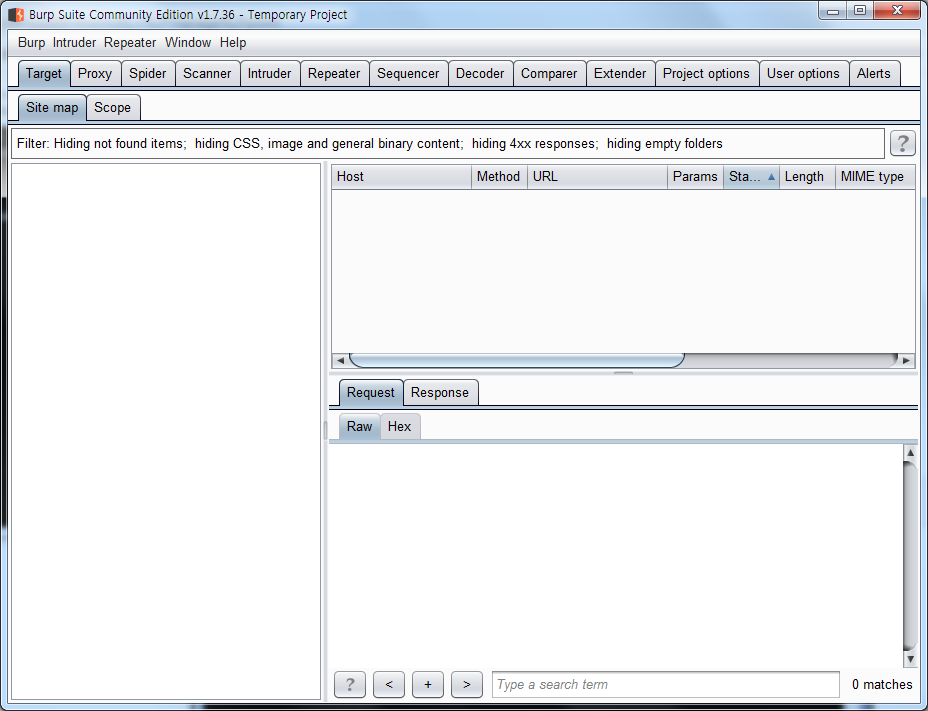
Task: Open the filter help question-mark icon
Action: [x=903, y=143]
